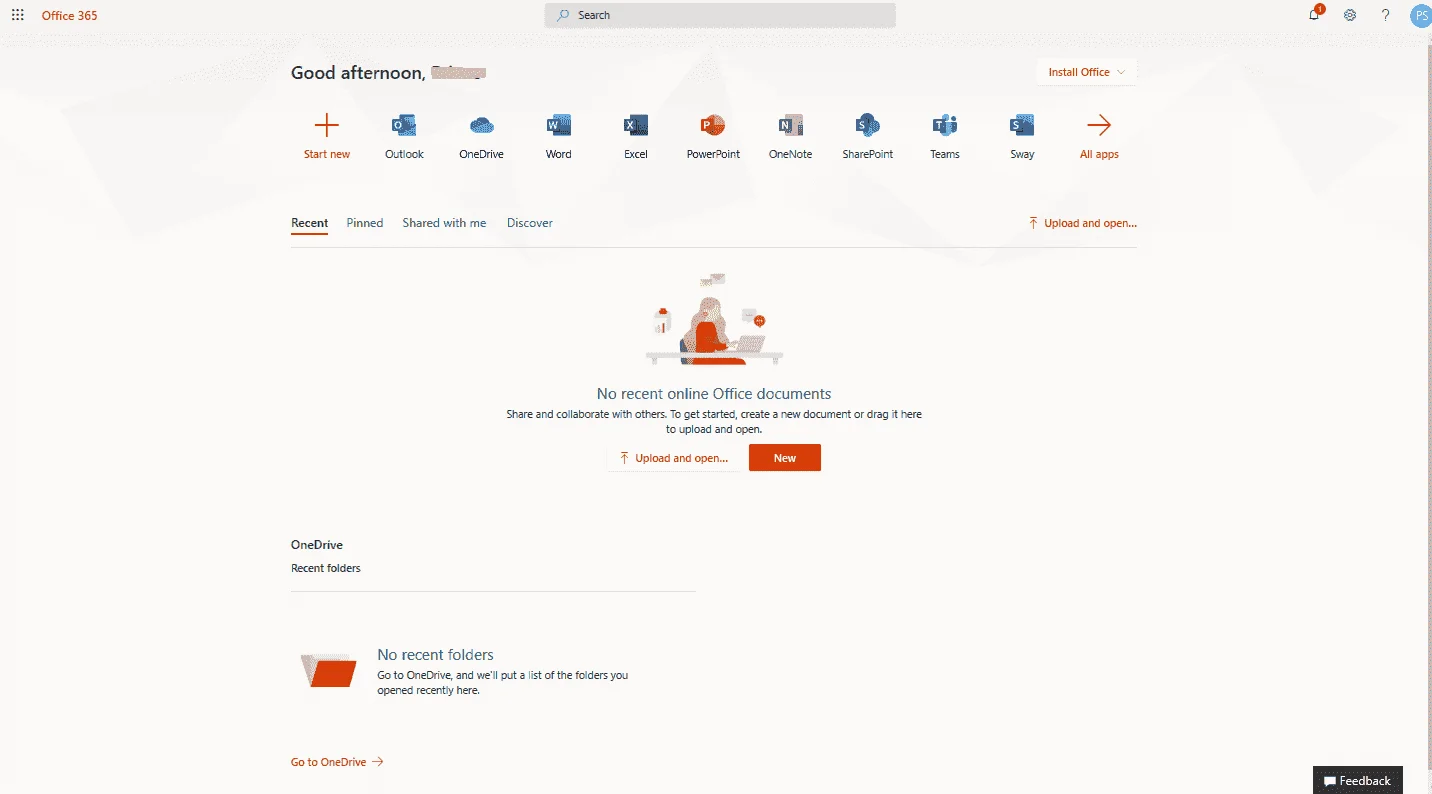Launch Word

coord(558,135)
